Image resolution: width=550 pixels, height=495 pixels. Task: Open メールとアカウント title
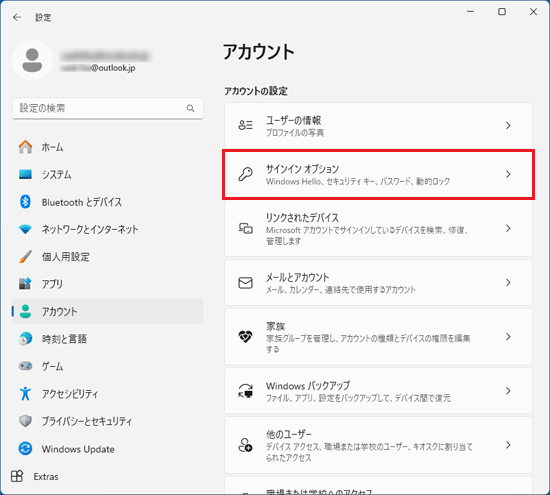click(x=297, y=277)
